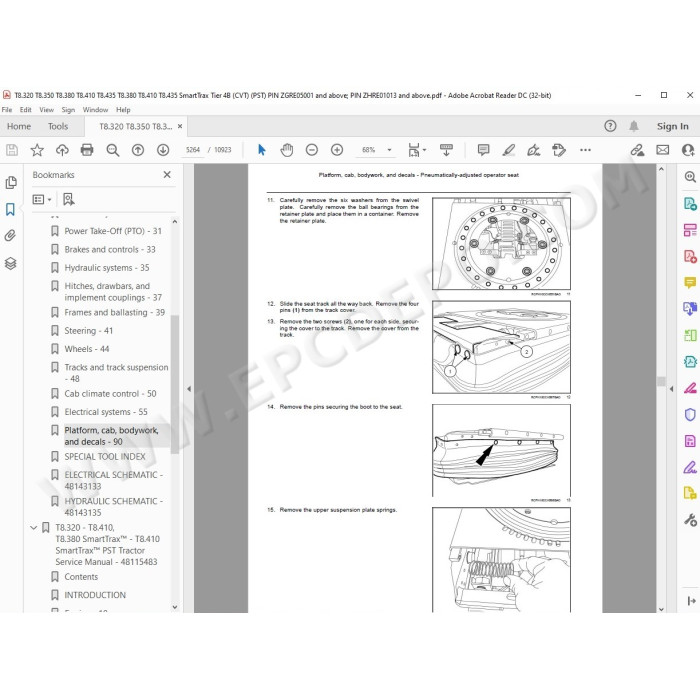Image resolution: width=700 pixels, height=700 pixels.
Task: Click Protect shield icon in right pane
Action: click(x=690, y=415)
